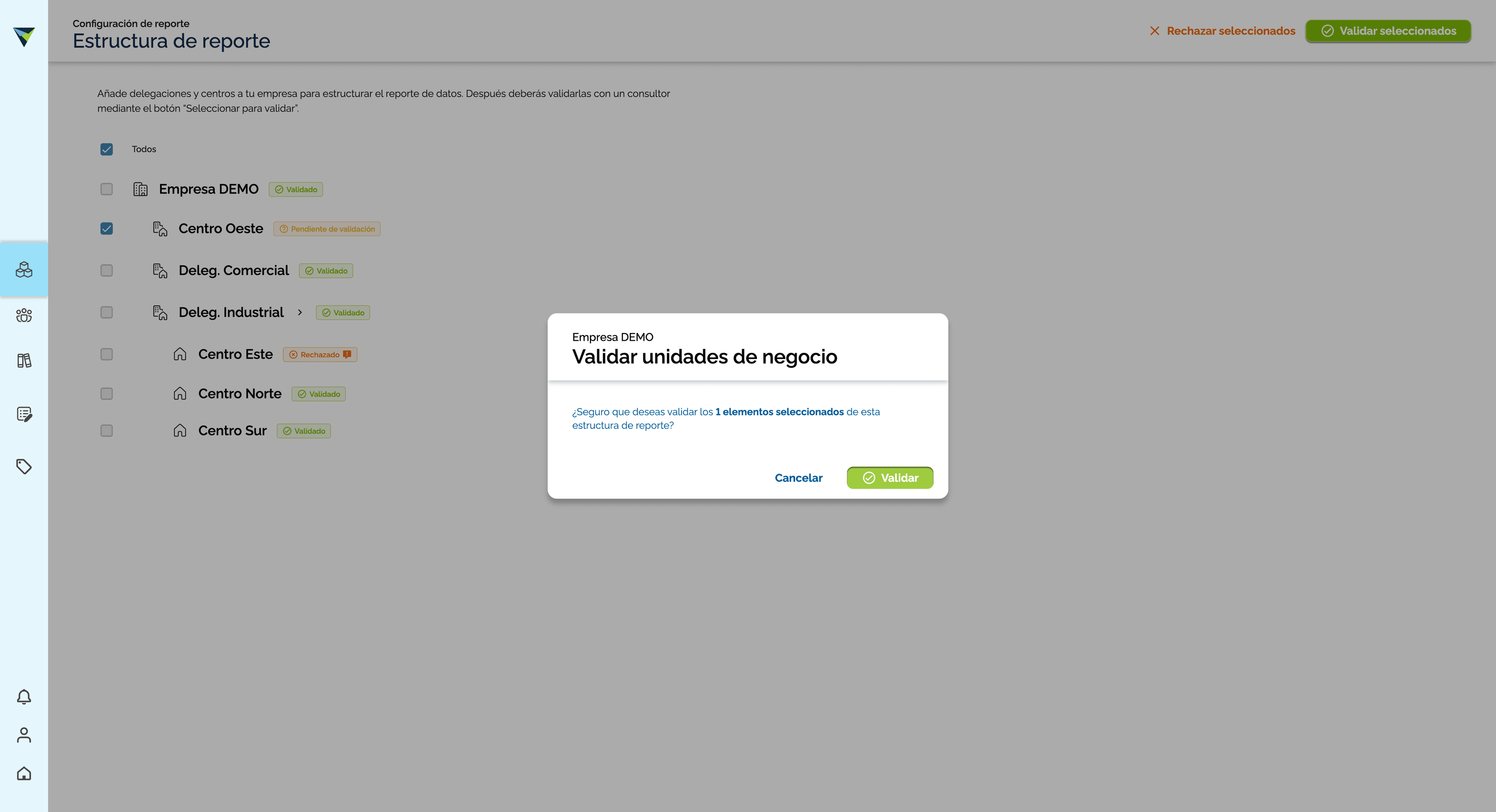Click Rechazar seleccionados
This screenshot has width=1496, height=812.
point(1223,31)
